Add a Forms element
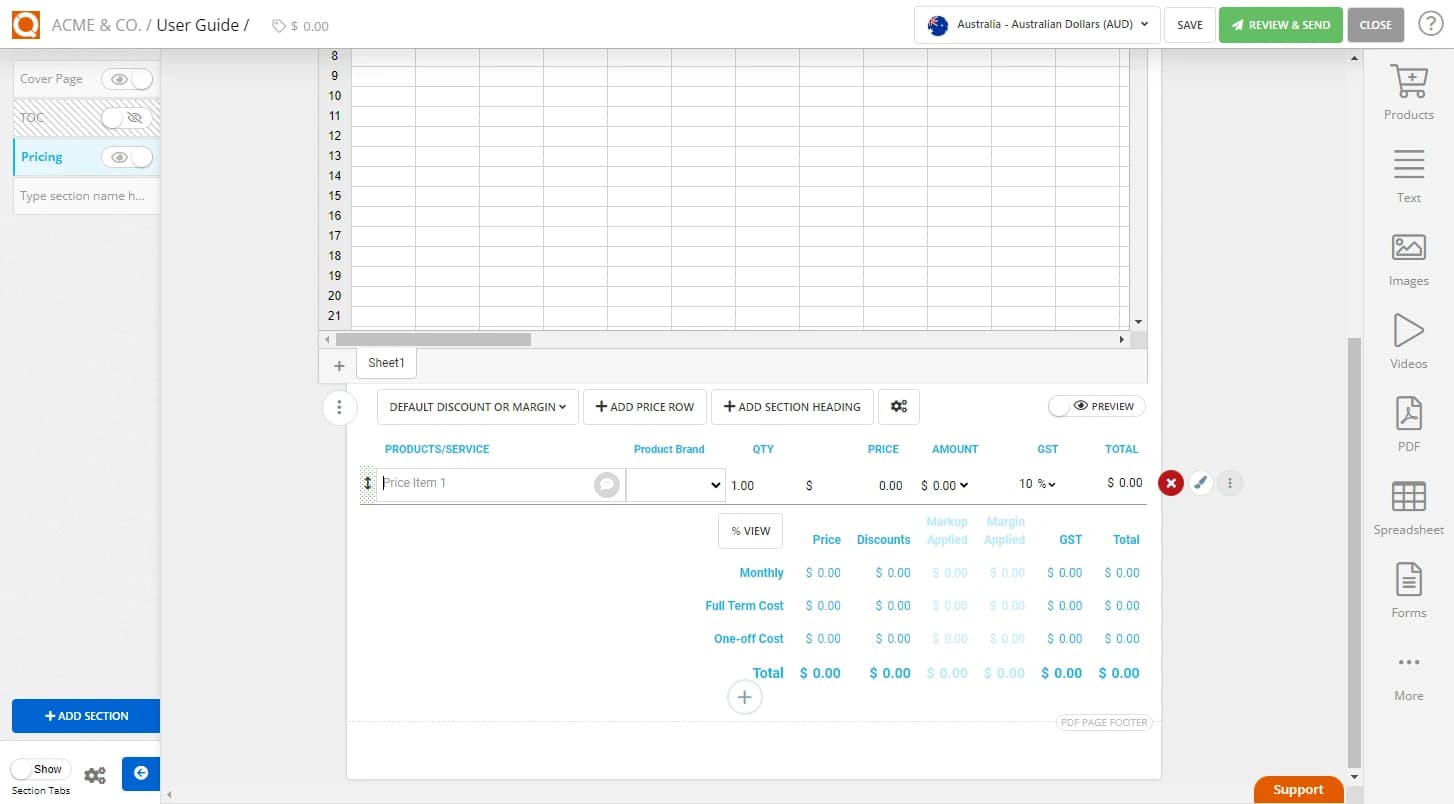The image size is (1454, 804). point(1408,590)
